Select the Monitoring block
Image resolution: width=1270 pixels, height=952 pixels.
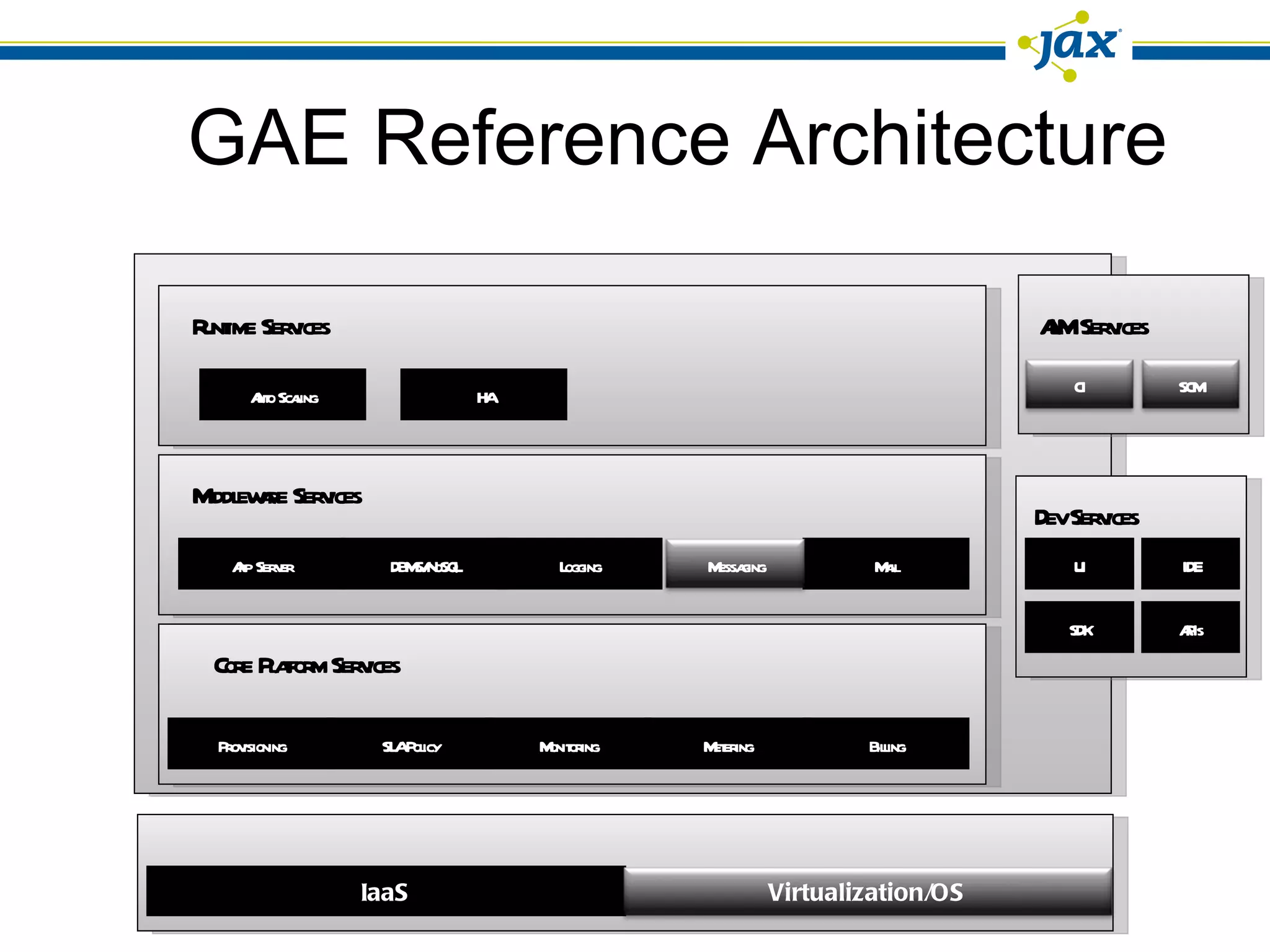click(569, 744)
